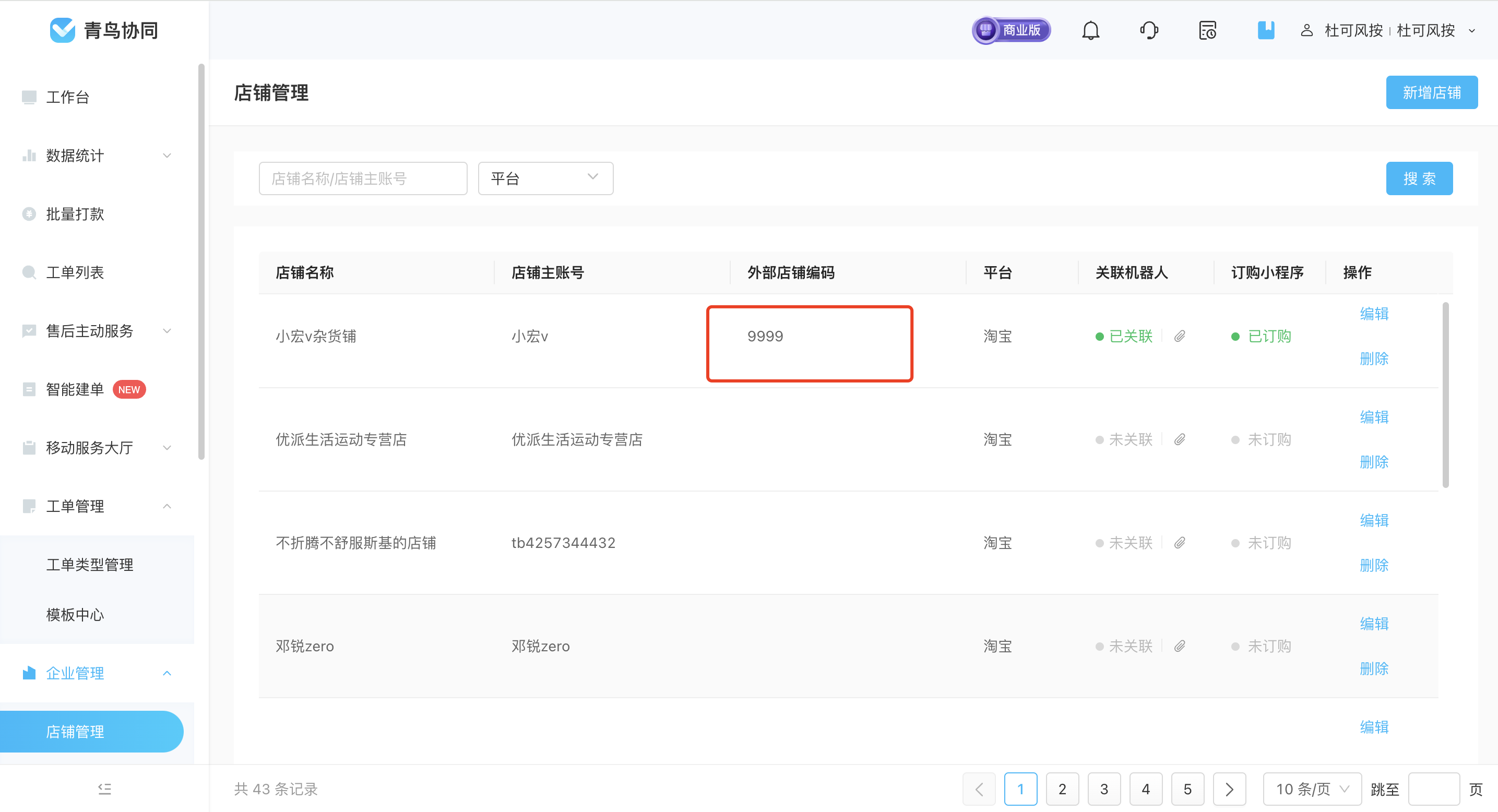This screenshot has height=812, width=1498.
Task: Click 编辑 for 优派生活运动专营店
Action: 1374,417
